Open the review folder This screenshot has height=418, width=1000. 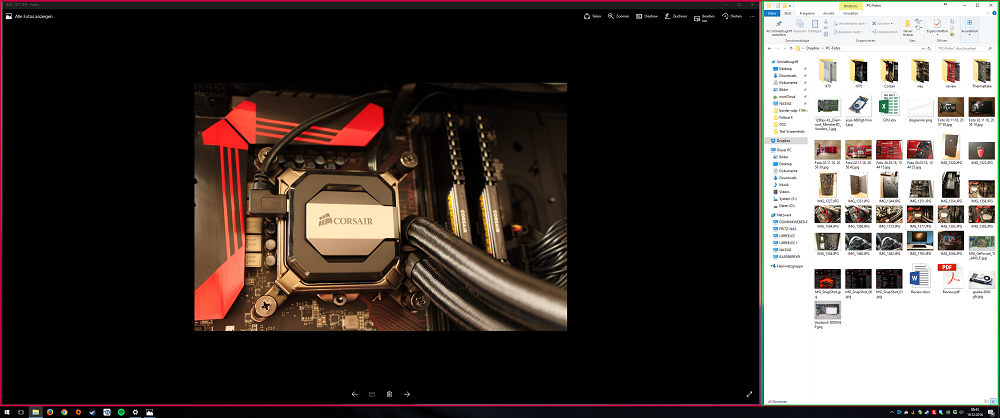point(951,73)
